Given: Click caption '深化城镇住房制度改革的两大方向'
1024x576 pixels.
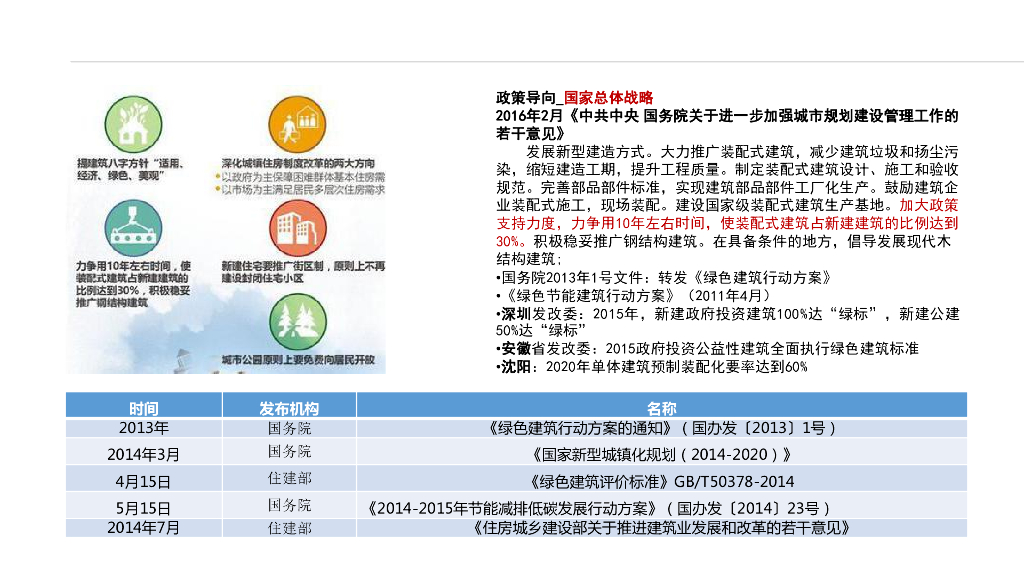Looking at the screenshot, I should click(x=298, y=163).
